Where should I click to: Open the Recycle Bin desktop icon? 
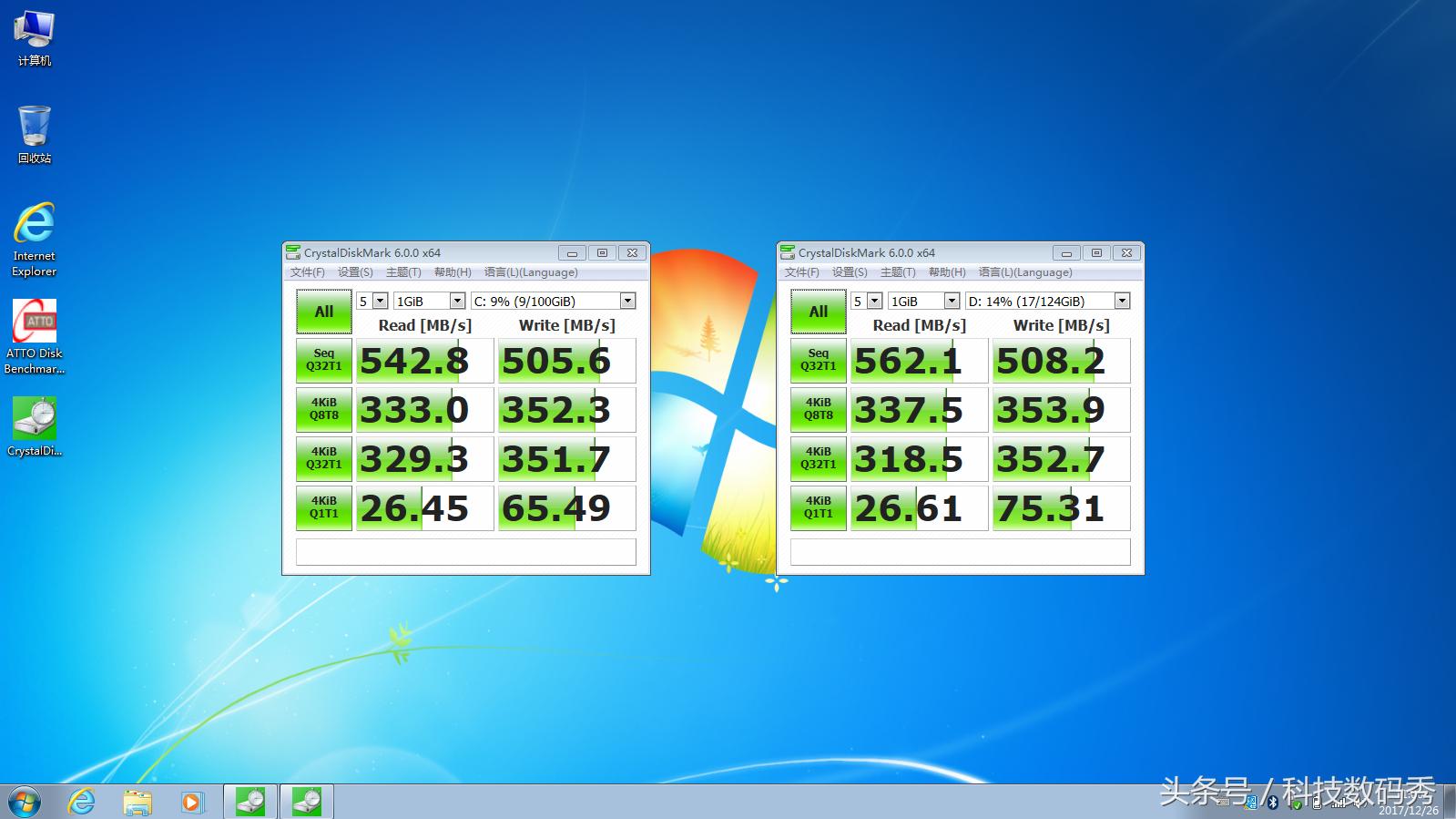pos(35,133)
